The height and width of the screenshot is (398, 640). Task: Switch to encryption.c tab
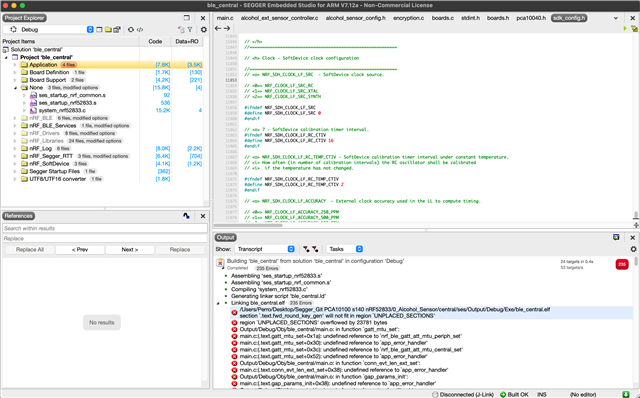[x=408, y=18]
